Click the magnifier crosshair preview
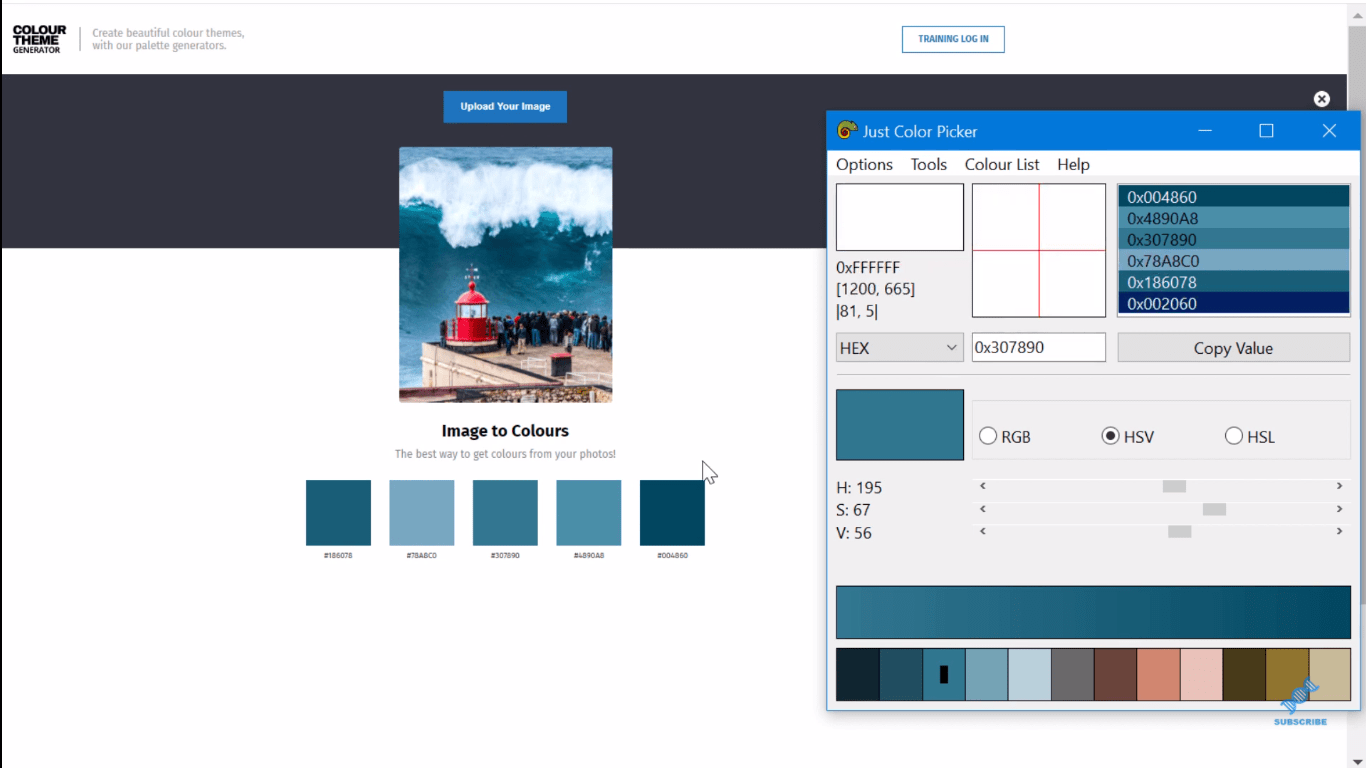This screenshot has width=1366, height=768. click(1039, 250)
